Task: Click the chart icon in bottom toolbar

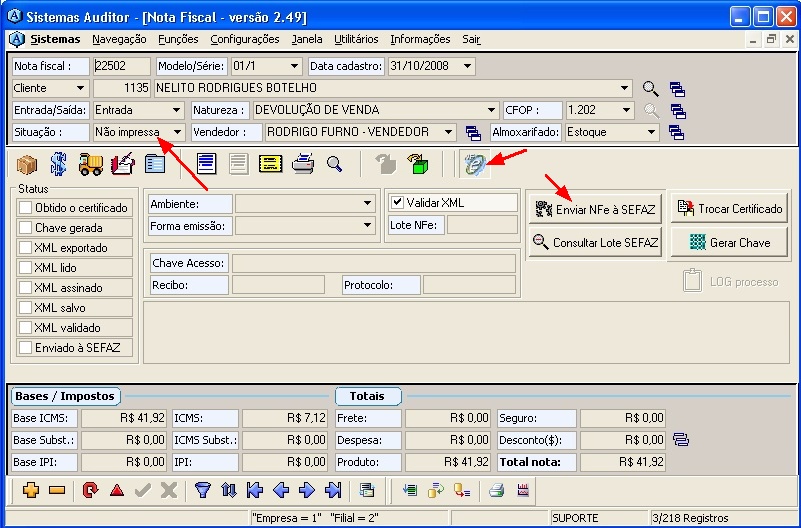Action: point(523,490)
